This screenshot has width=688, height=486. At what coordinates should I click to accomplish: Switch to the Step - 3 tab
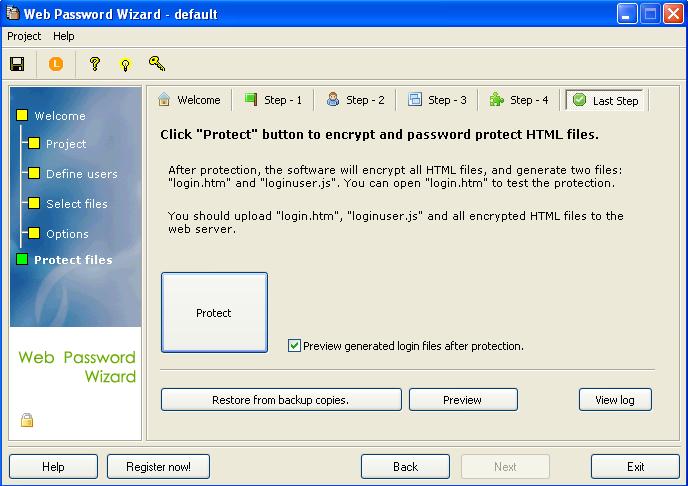pyautogui.click(x=437, y=100)
